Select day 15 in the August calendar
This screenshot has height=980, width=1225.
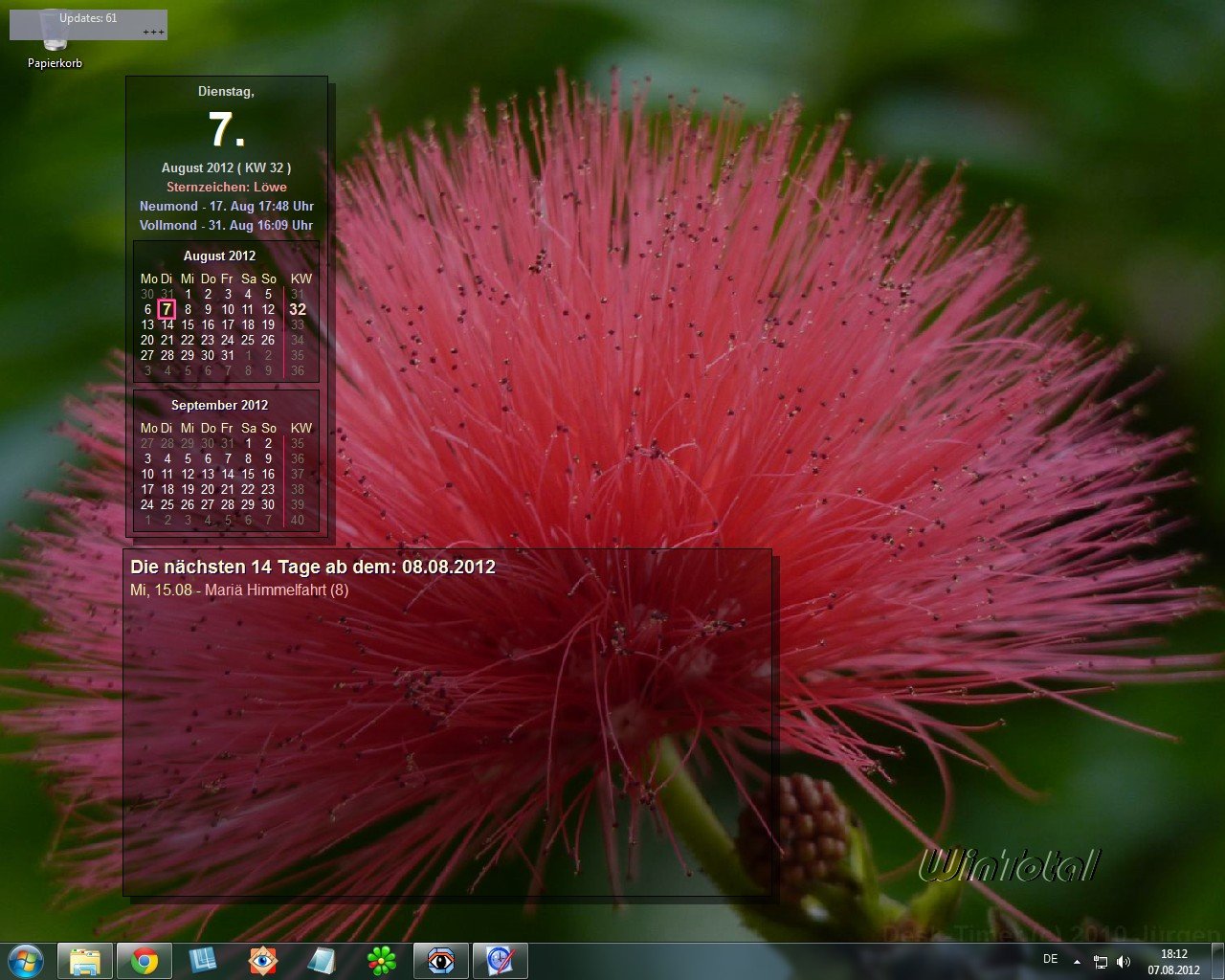pyautogui.click(x=188, y=324)
